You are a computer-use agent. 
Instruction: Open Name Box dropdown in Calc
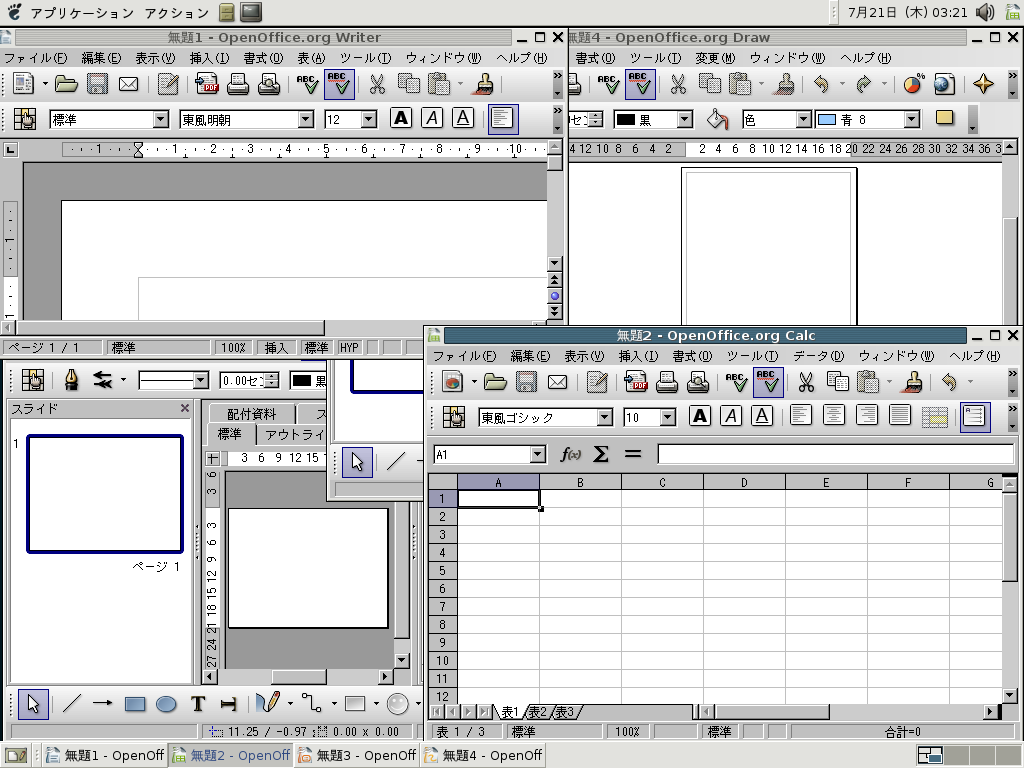(x=537, y=455)
